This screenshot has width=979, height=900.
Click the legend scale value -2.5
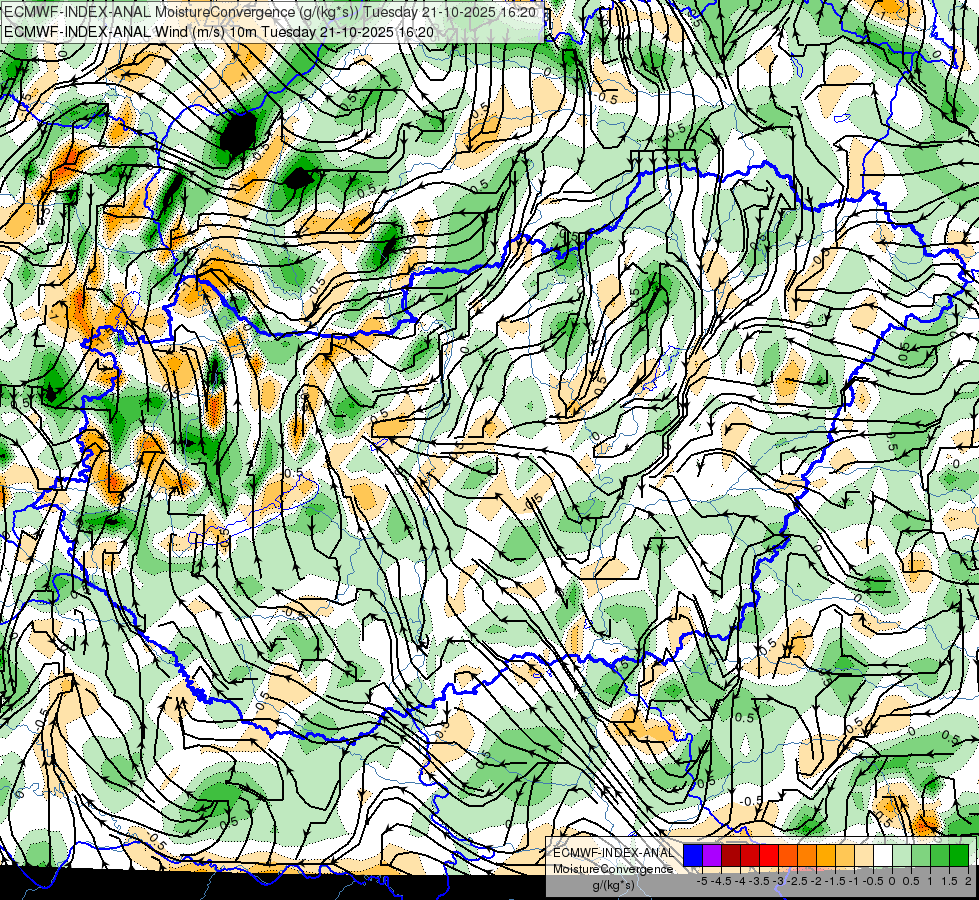[x=798, y=881]
